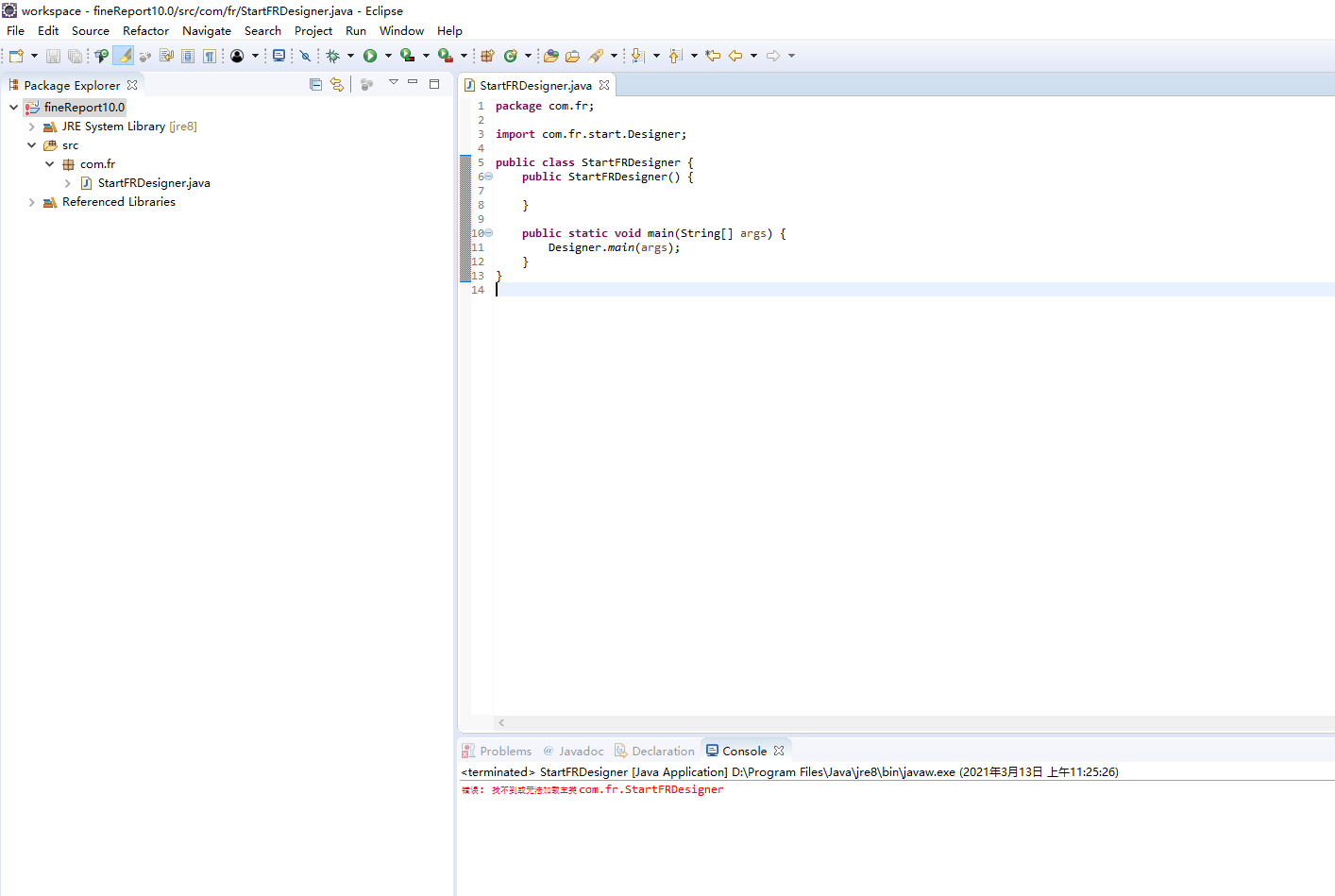Viewport: 1335px width, 896px height.
Task: Collapse the src folder node
Action: [x=31, y=145]
